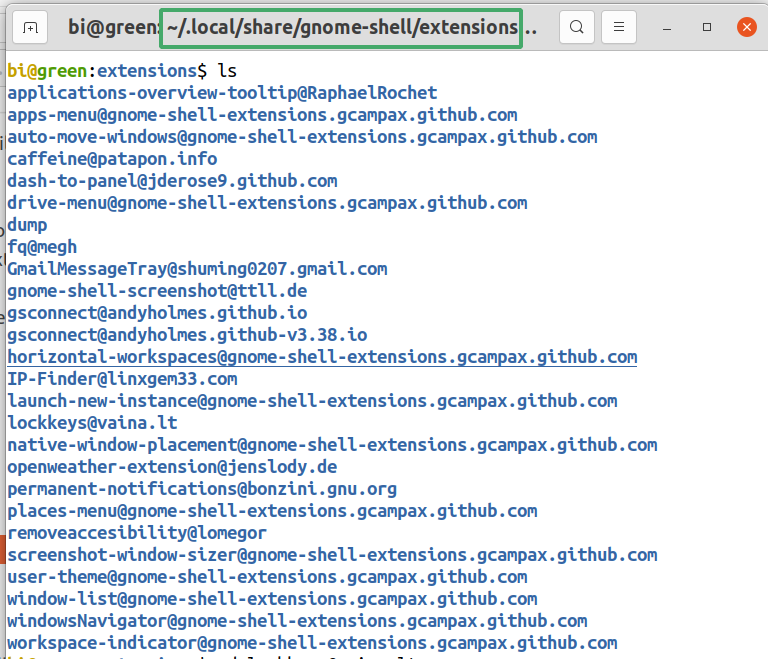The width and height of the screenshot is (768, 659).
Task: Click the gsconnect@andyholmes.github-v3.38.io entry
Action: [x=186, y=335]
